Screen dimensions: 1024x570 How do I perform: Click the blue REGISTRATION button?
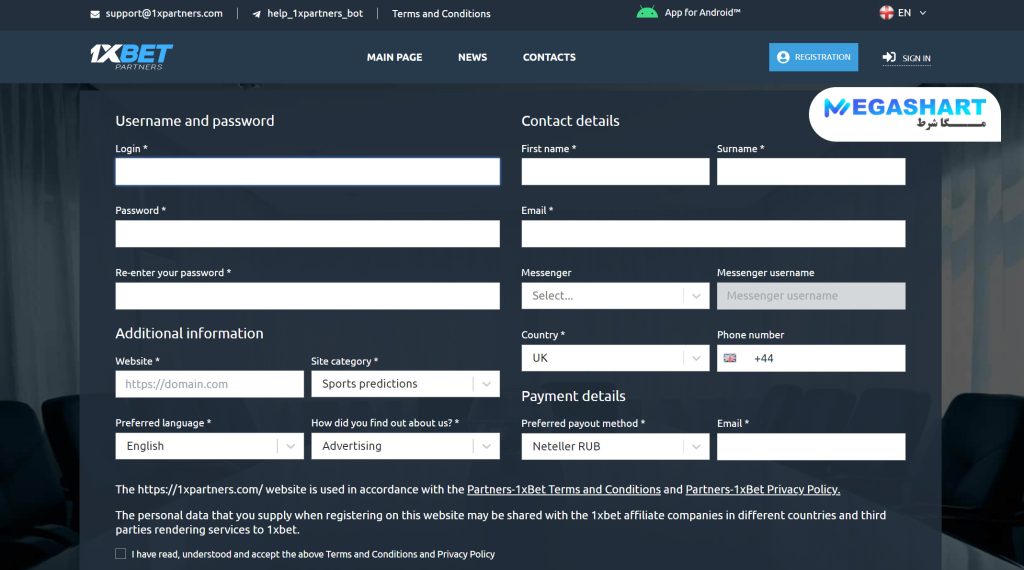coord(813,57)
